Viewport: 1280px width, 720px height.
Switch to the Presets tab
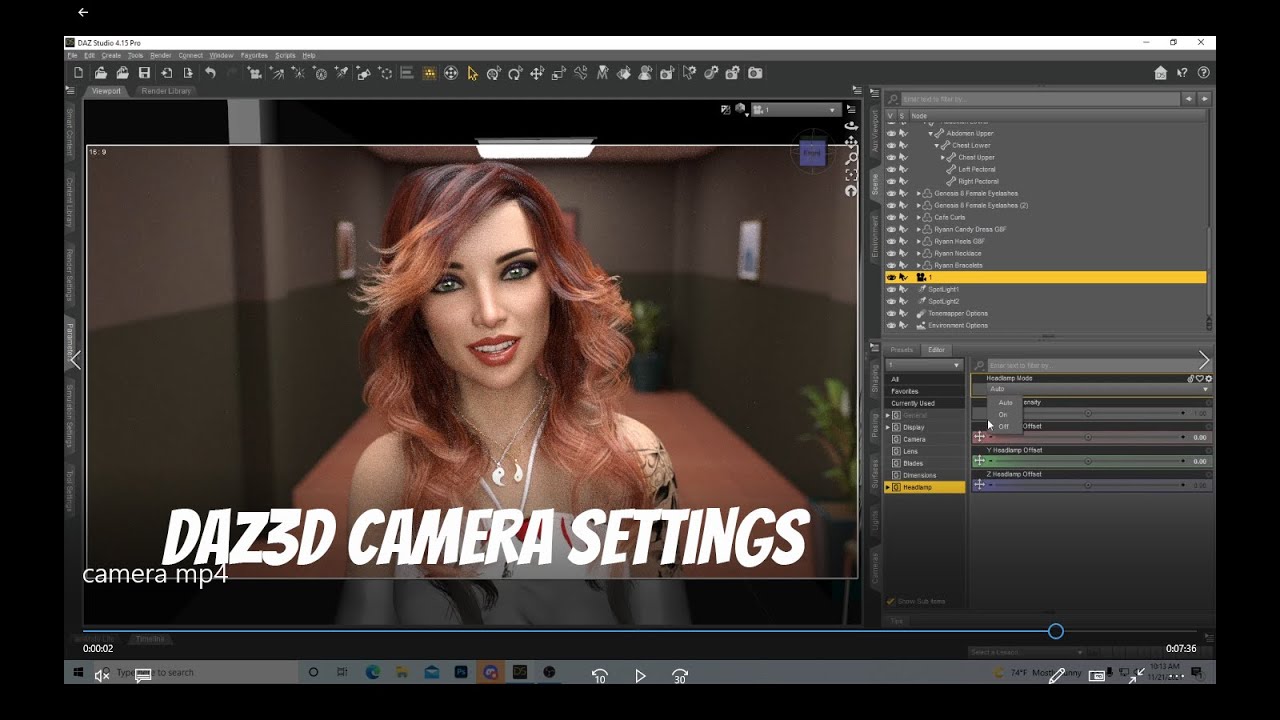coord(901,350)
